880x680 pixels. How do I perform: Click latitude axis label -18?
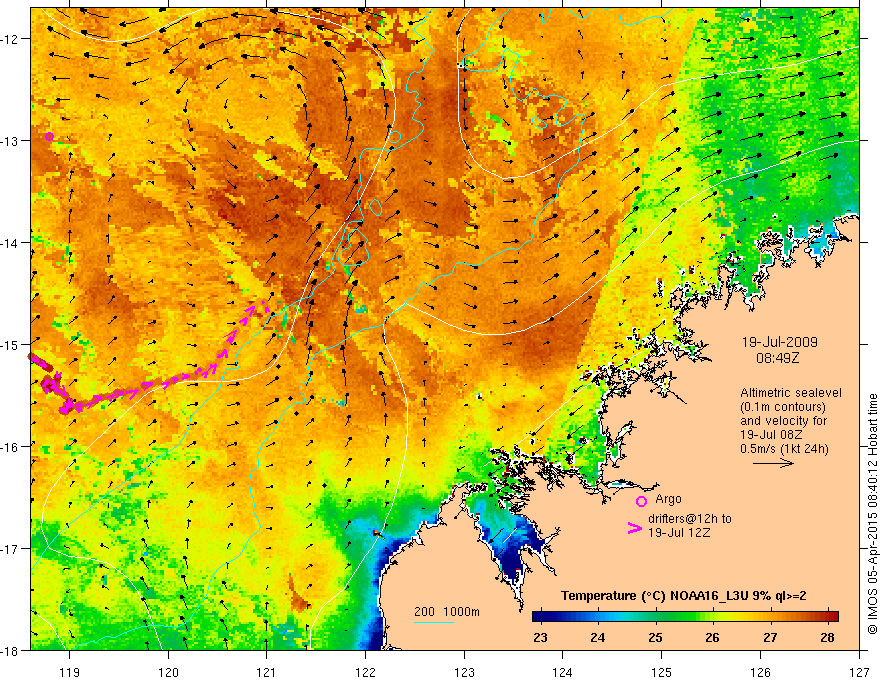tap(11, 650)
